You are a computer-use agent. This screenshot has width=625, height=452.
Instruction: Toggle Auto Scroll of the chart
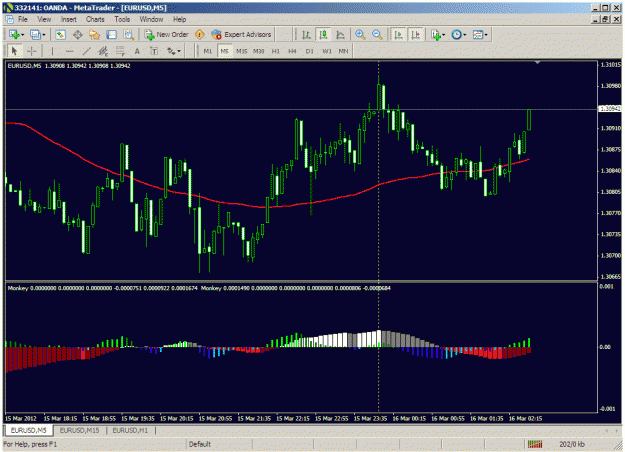[398, 35]
